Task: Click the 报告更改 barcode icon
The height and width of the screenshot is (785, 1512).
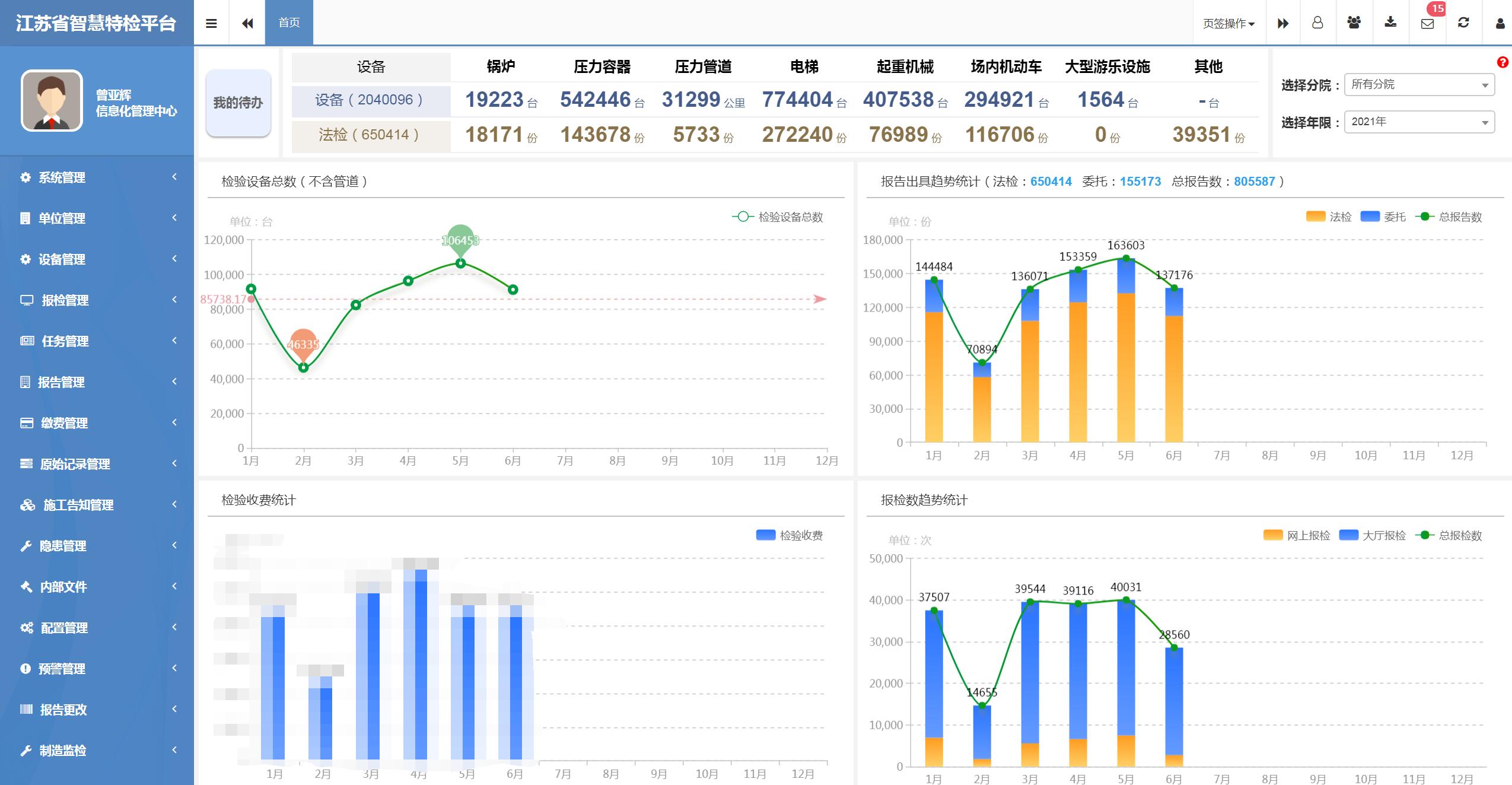Action: click(x=26, y=709)
